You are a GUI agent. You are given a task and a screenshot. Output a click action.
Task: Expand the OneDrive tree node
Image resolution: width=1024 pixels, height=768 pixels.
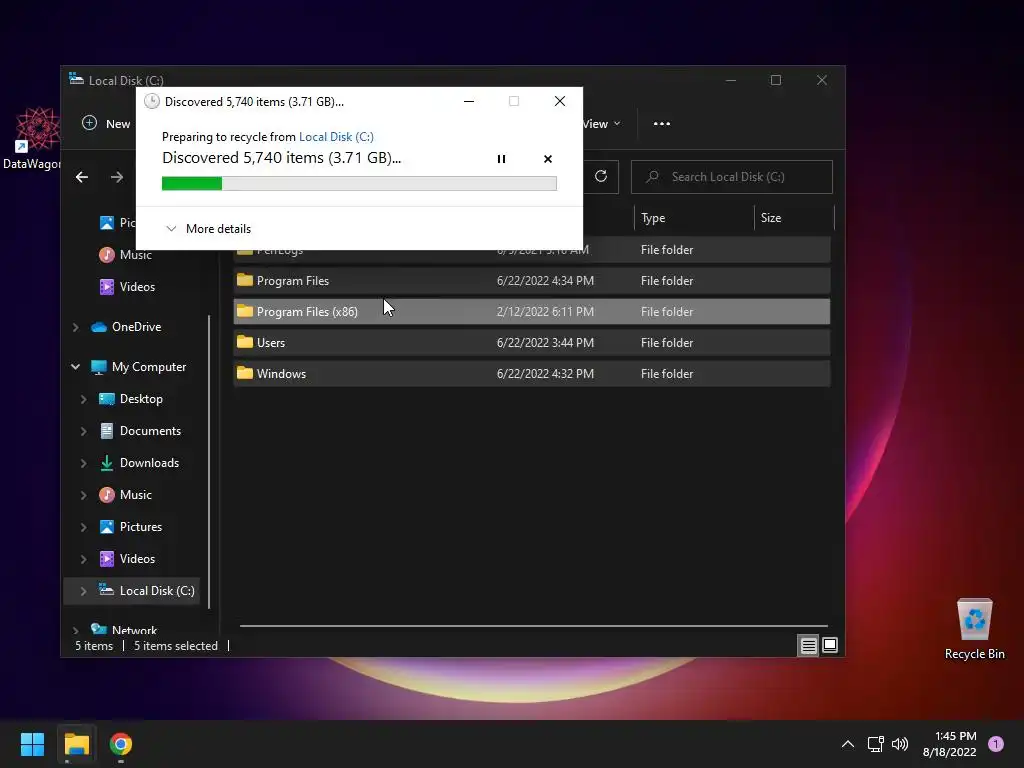click(x=75, y=327)
